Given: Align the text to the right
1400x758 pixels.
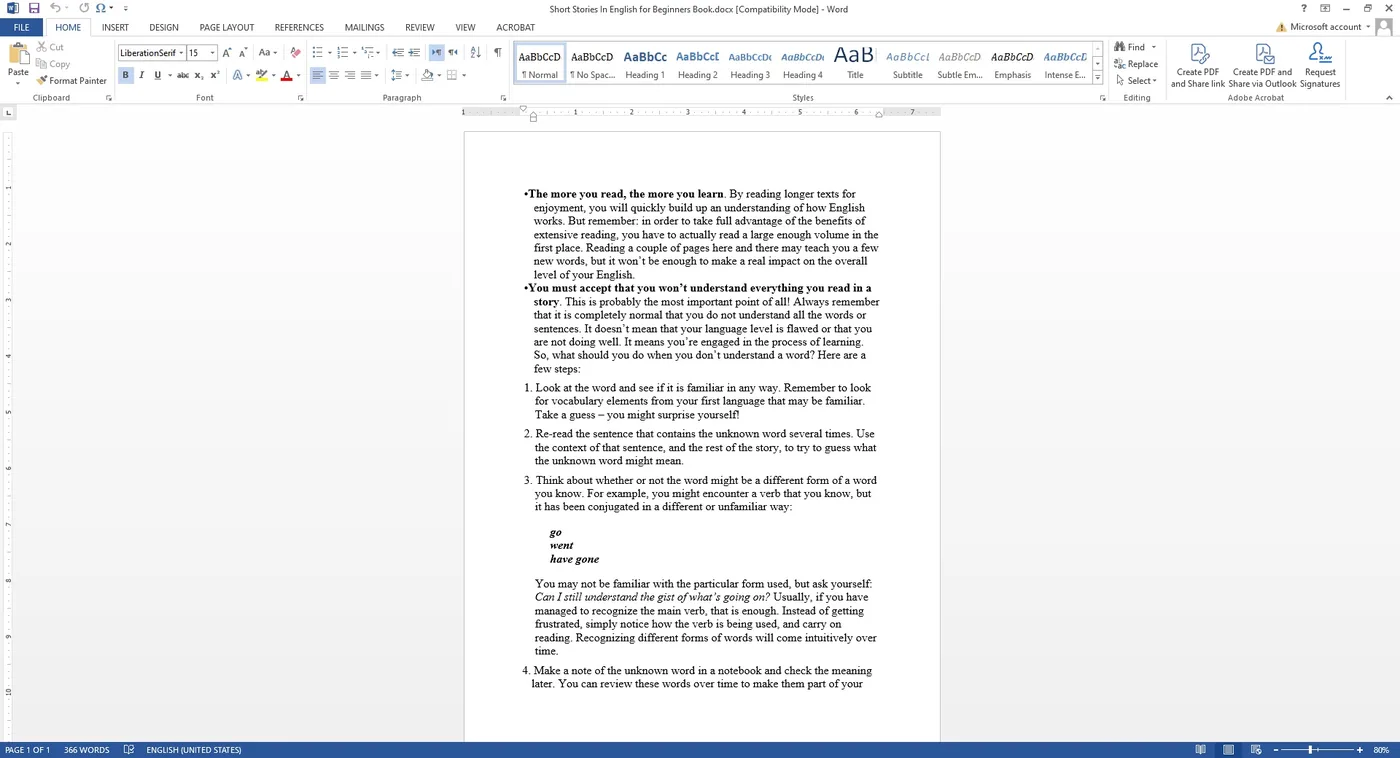Looking at the screenshot, I should click(350, 75).
